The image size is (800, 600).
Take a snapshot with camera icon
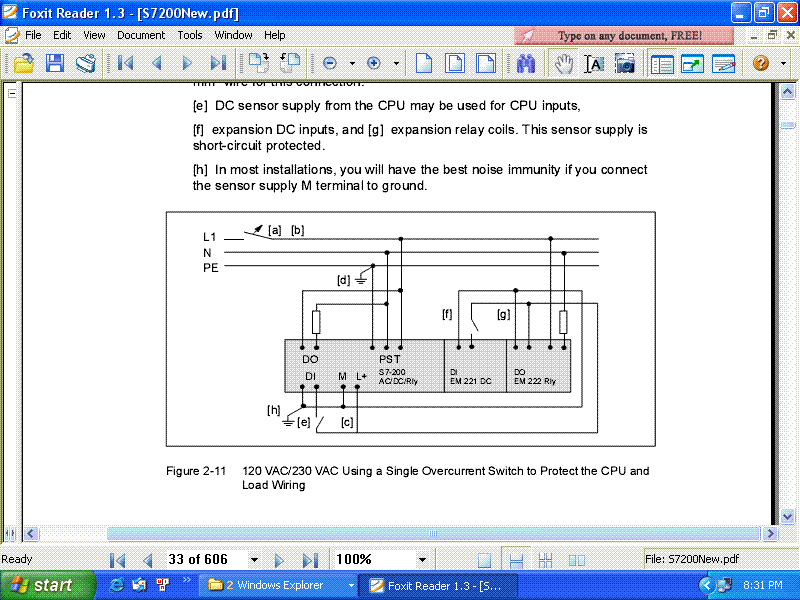pos(624,64)
